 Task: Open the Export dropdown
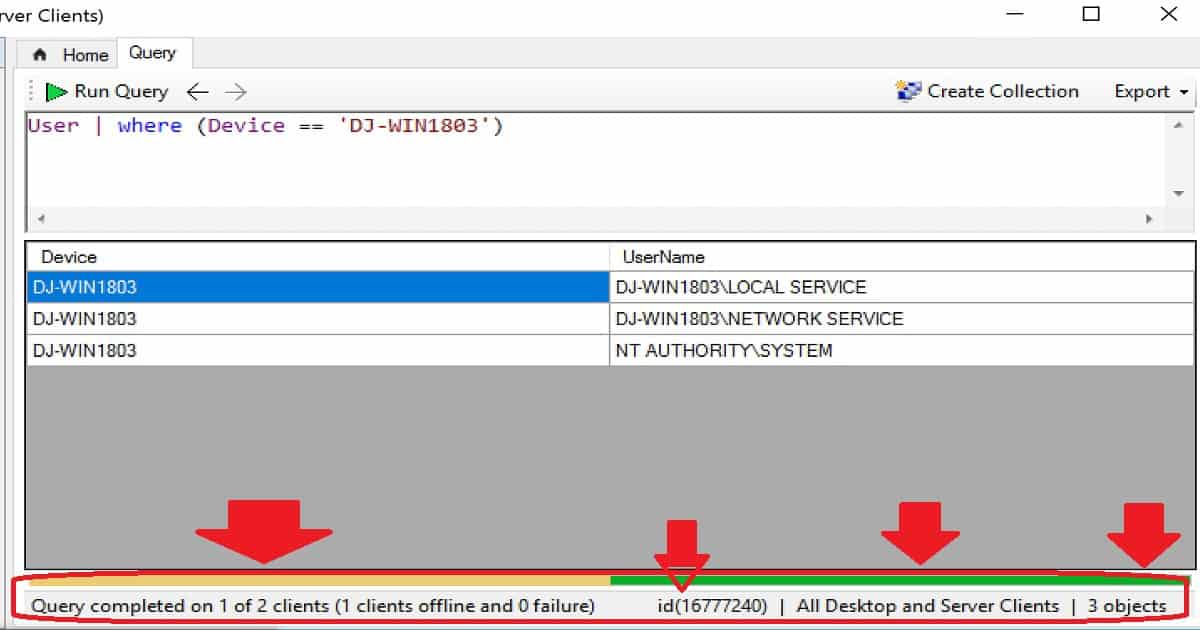click(x=1151, y=92)
